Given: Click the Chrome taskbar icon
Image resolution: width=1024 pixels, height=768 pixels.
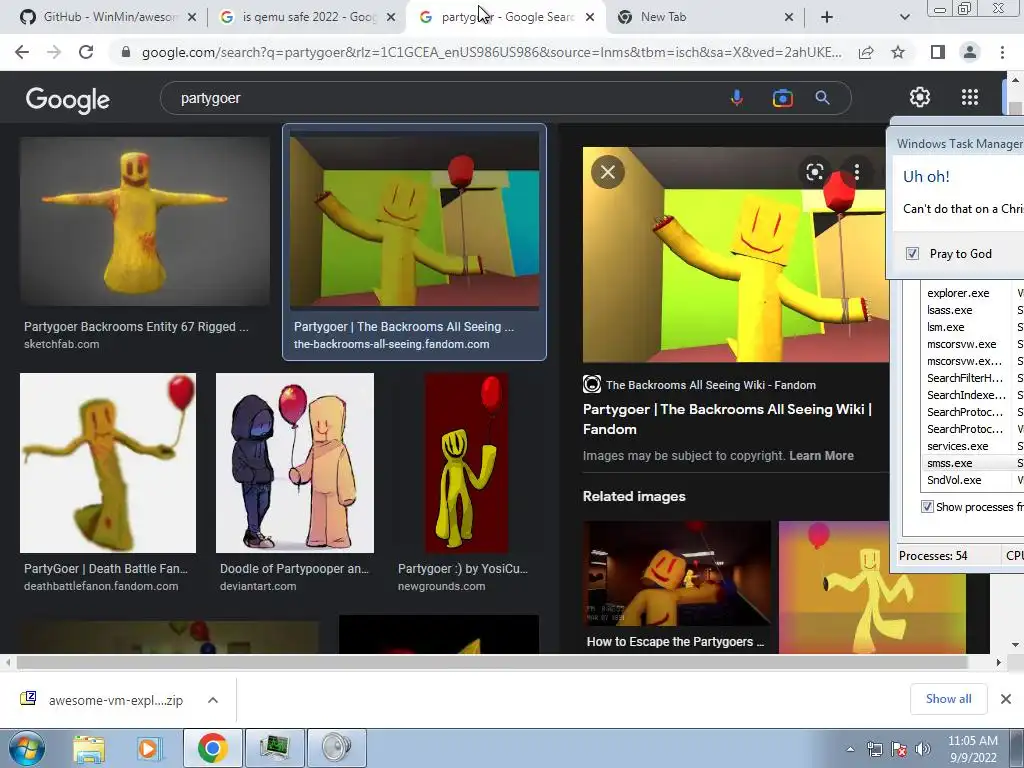Looking at the screenshot, I should [212, 748].
